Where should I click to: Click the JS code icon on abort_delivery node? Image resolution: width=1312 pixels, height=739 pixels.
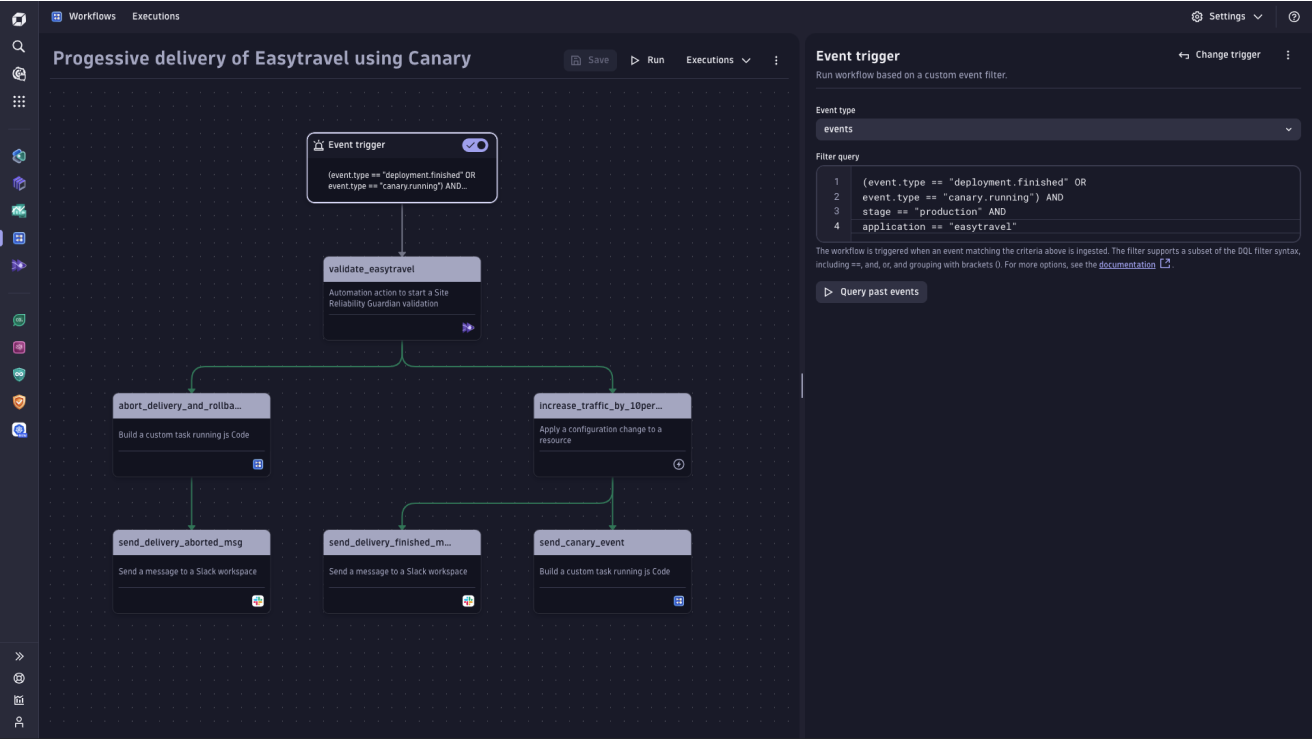[258, 464]
